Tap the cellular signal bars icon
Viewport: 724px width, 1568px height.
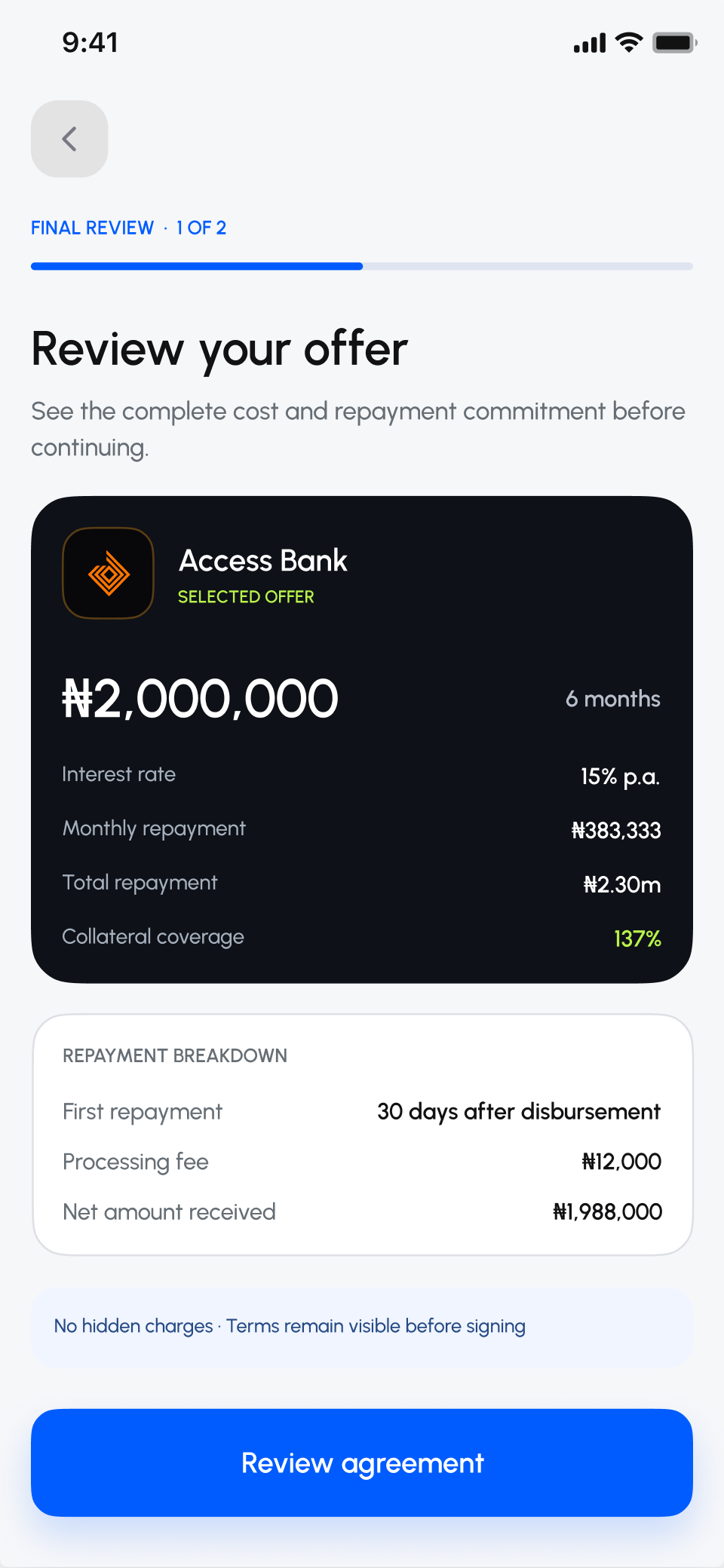590,44
